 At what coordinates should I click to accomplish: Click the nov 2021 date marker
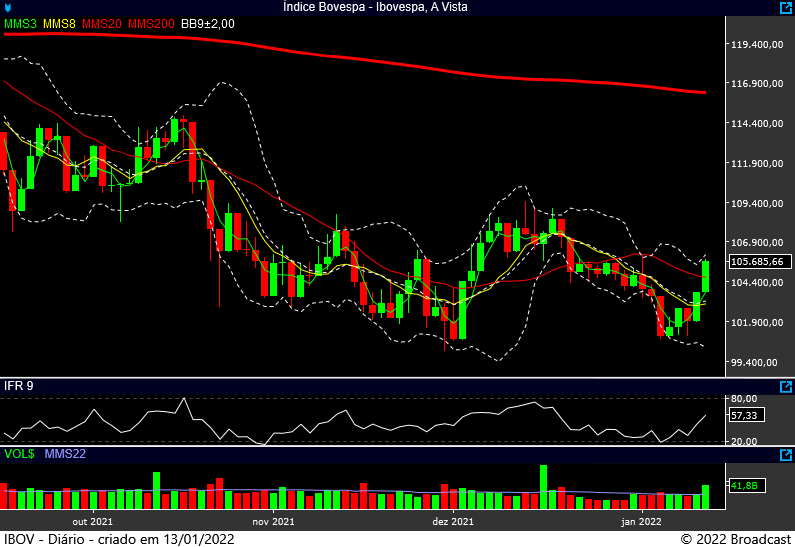pos(273,521)
